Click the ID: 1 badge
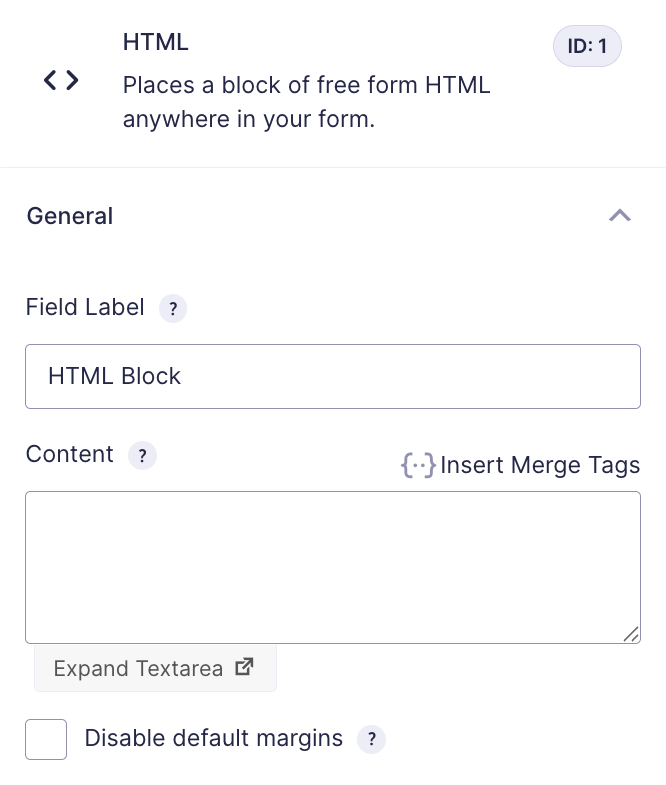This screenshot has width=666, height=785. (x=587, y=46)
